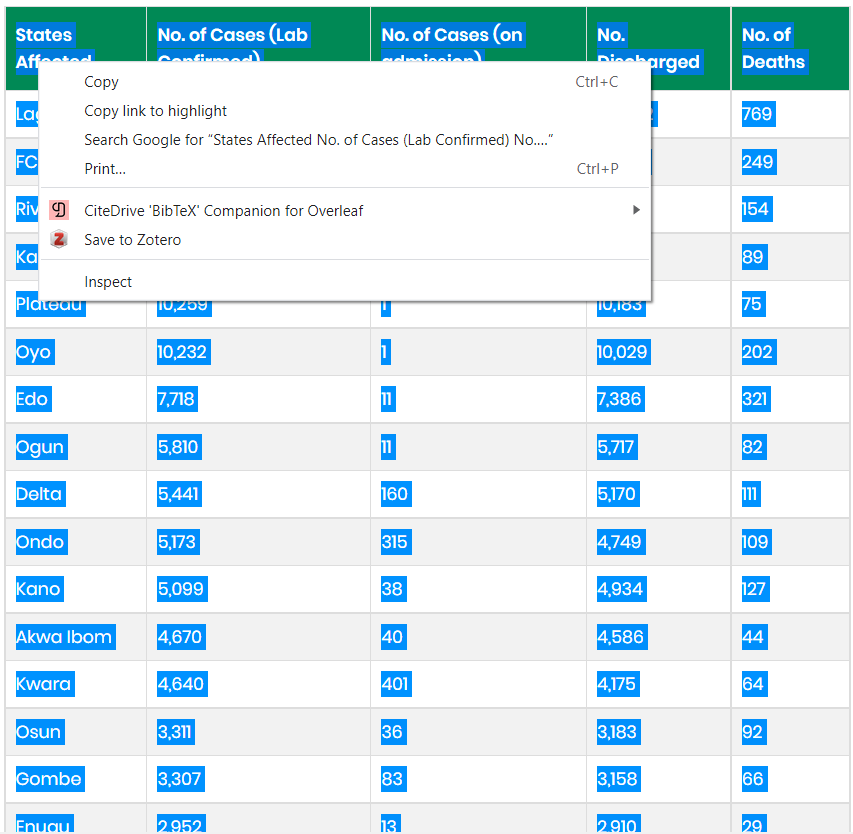The width and height of the screenshot is (853, 834).
Task: Choose Copy link to highlight
Action: point(155,111)
